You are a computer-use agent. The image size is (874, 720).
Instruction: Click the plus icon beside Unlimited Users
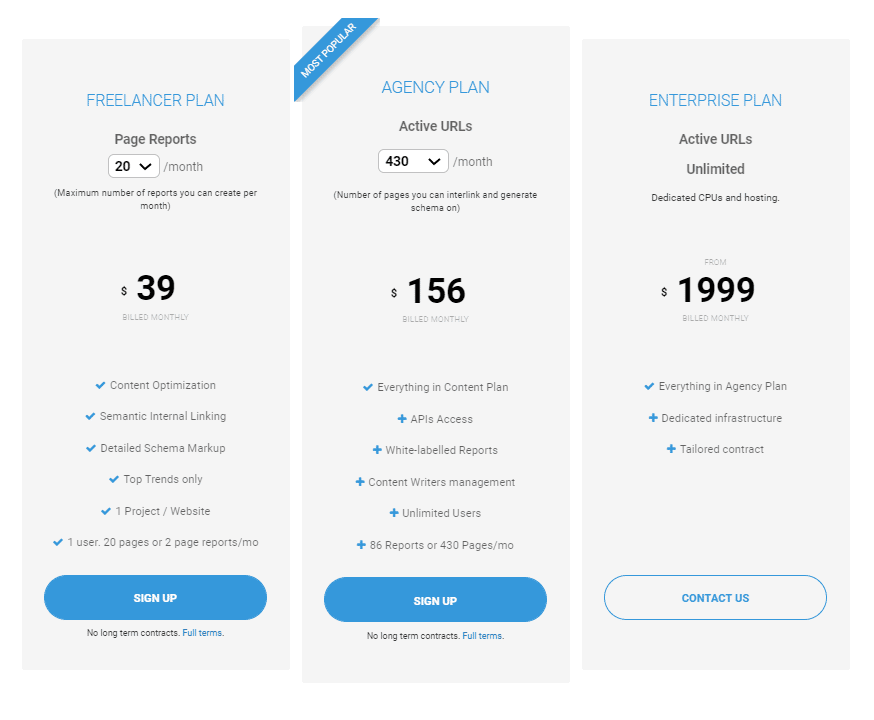(394, 513)
